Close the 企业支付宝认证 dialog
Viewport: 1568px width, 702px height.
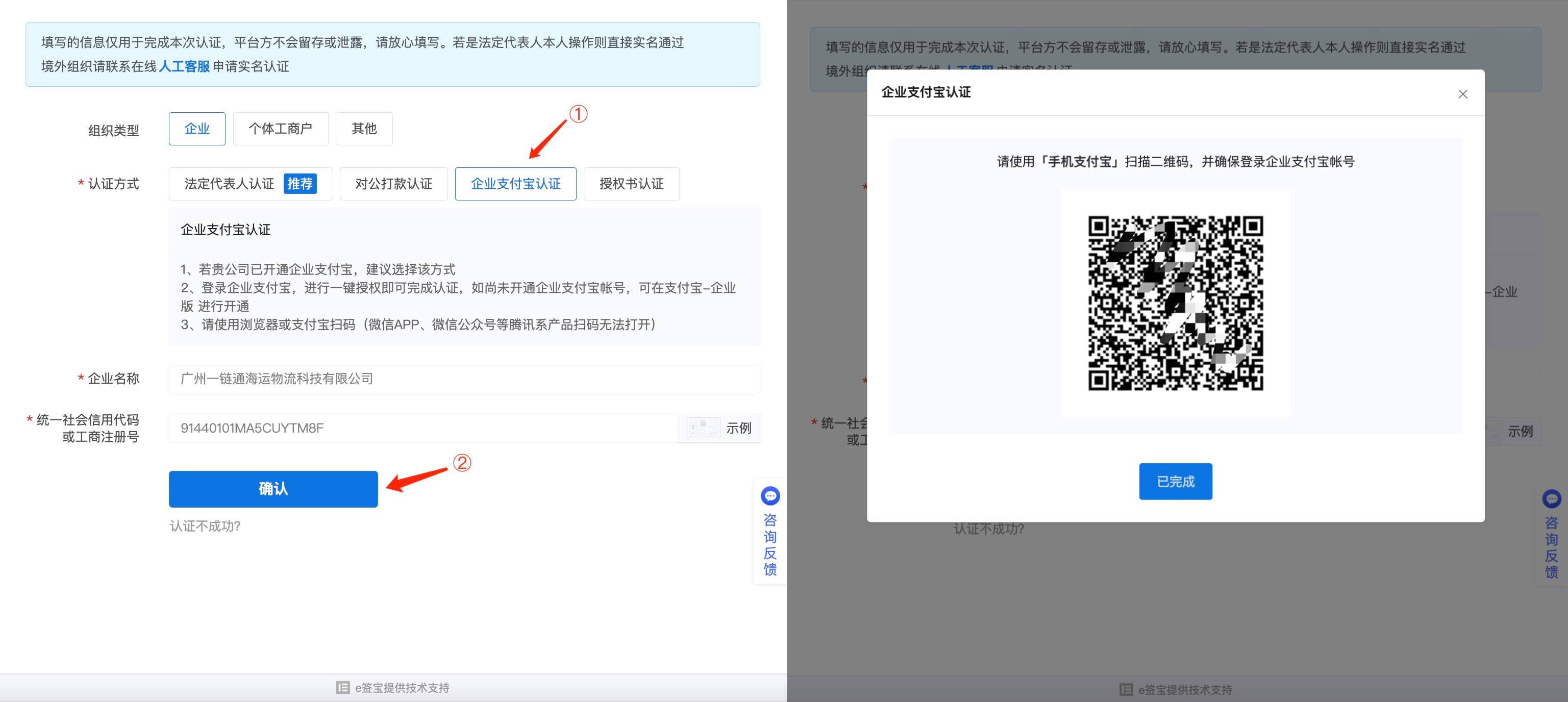click(x=1463, y=94)
